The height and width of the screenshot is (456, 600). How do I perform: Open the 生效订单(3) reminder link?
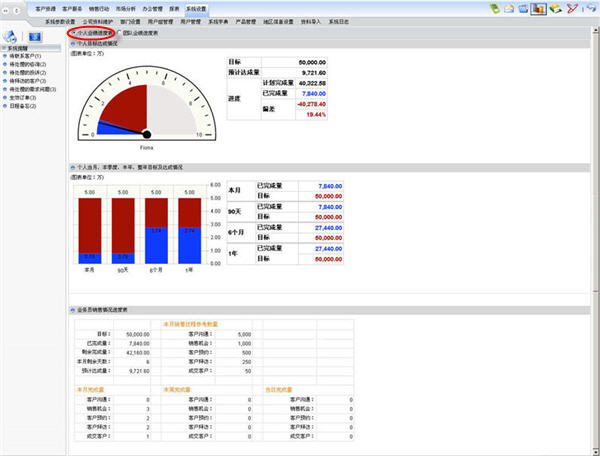click(23, 98)
